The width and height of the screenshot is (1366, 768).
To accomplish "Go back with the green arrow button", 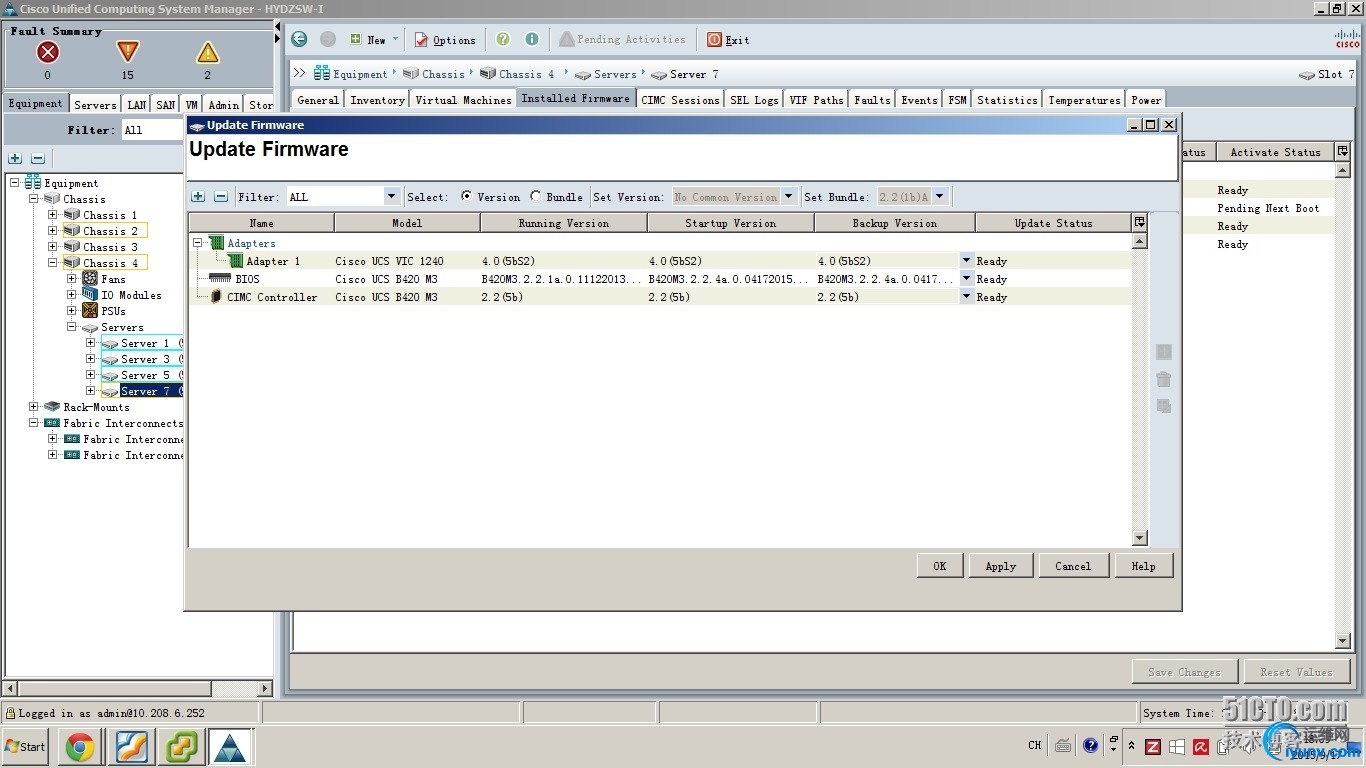I will point(299,39).
